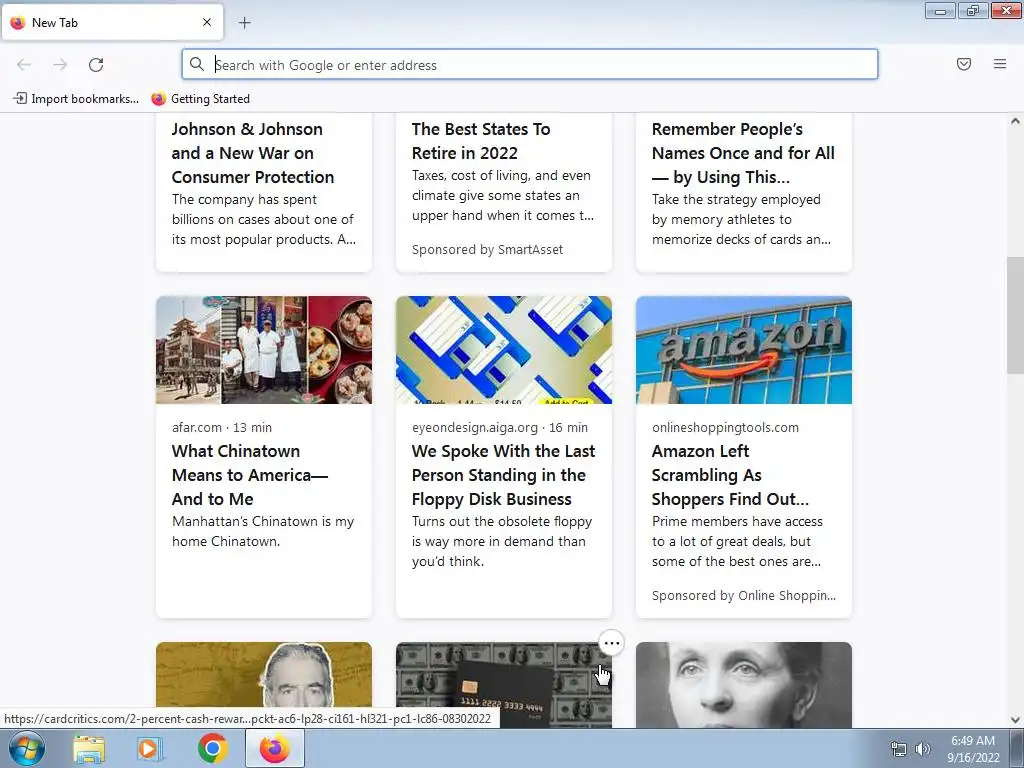Click 'Sponsored by Online Shoppin...' text
Screen dimensions: 1024x768
click(743, 596)
